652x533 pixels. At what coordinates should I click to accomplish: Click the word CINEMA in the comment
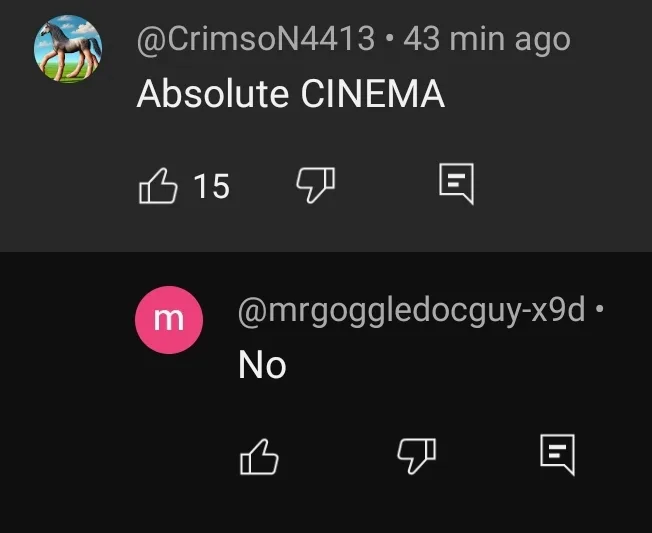pyautogui.click(x=373, y=94)
